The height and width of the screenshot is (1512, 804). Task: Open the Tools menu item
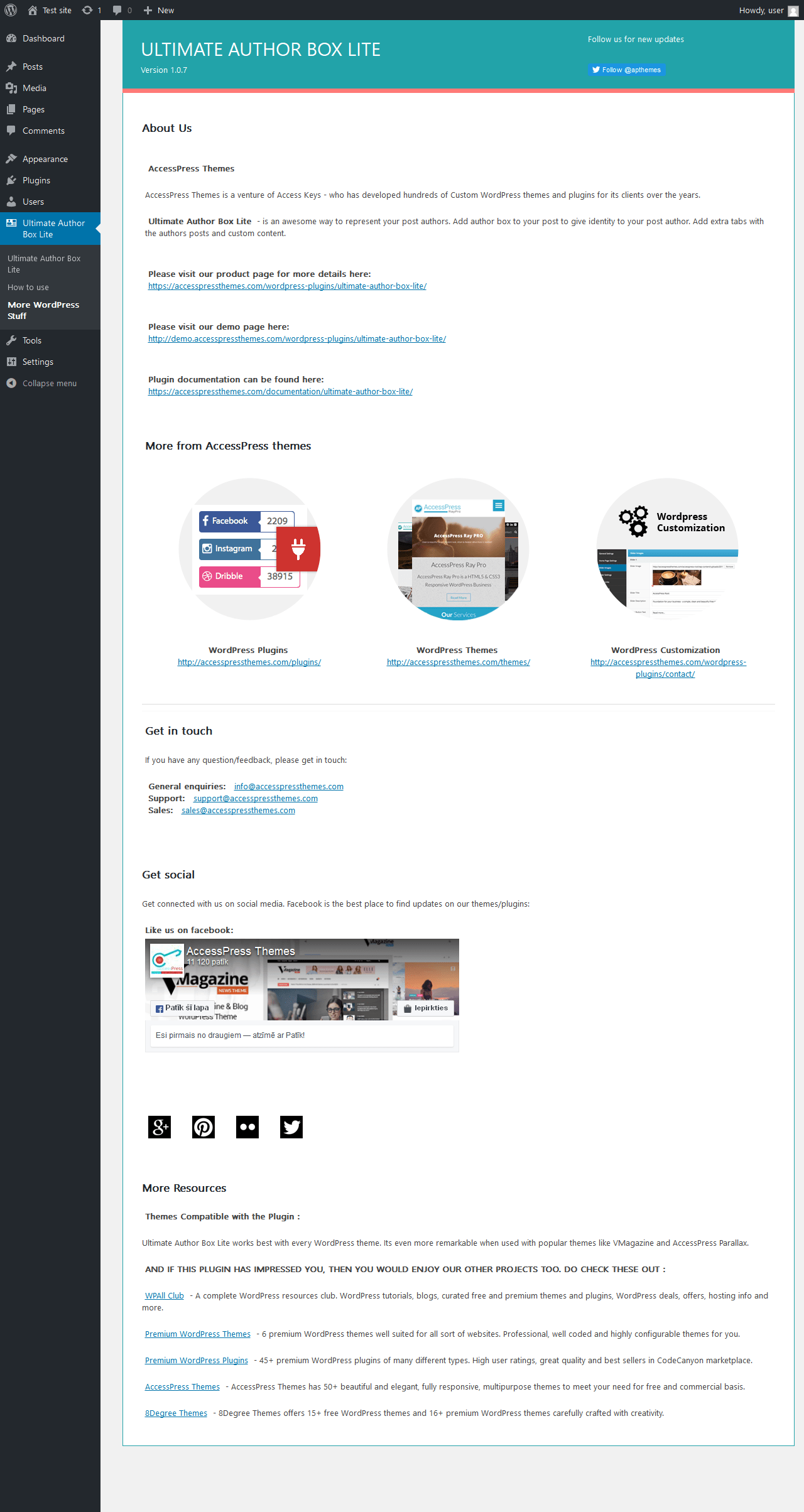(x=50, y=340)
